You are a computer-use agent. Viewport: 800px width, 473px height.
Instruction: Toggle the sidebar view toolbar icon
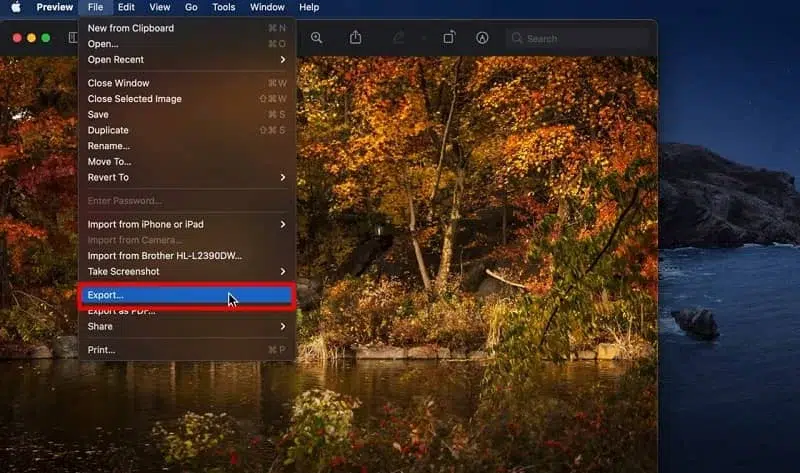point(73,37)
